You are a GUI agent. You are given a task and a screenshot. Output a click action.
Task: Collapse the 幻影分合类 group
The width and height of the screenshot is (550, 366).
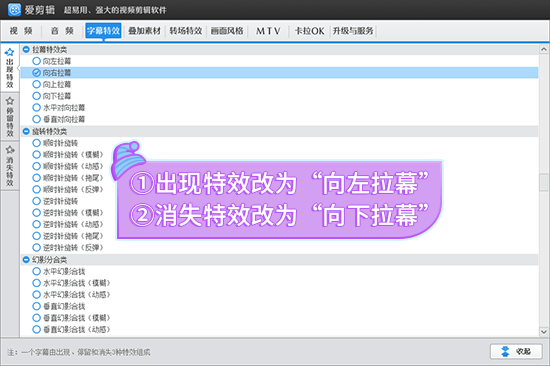point(26,260)
